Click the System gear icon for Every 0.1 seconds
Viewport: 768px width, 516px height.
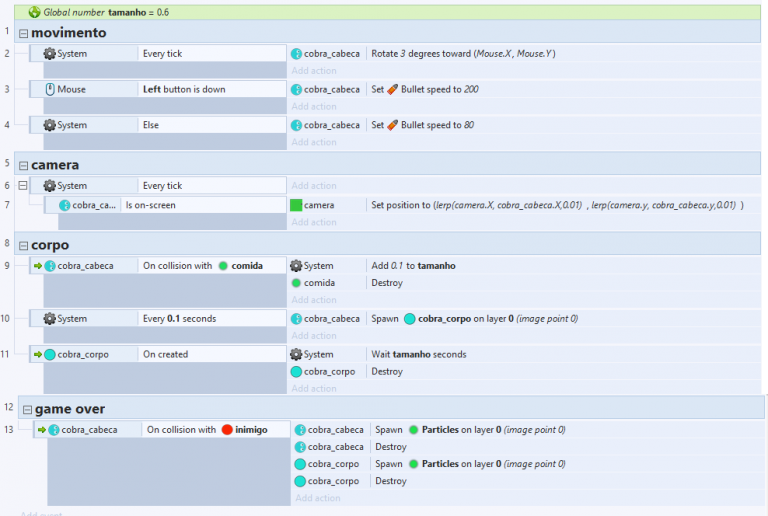[x=49, y=318]
